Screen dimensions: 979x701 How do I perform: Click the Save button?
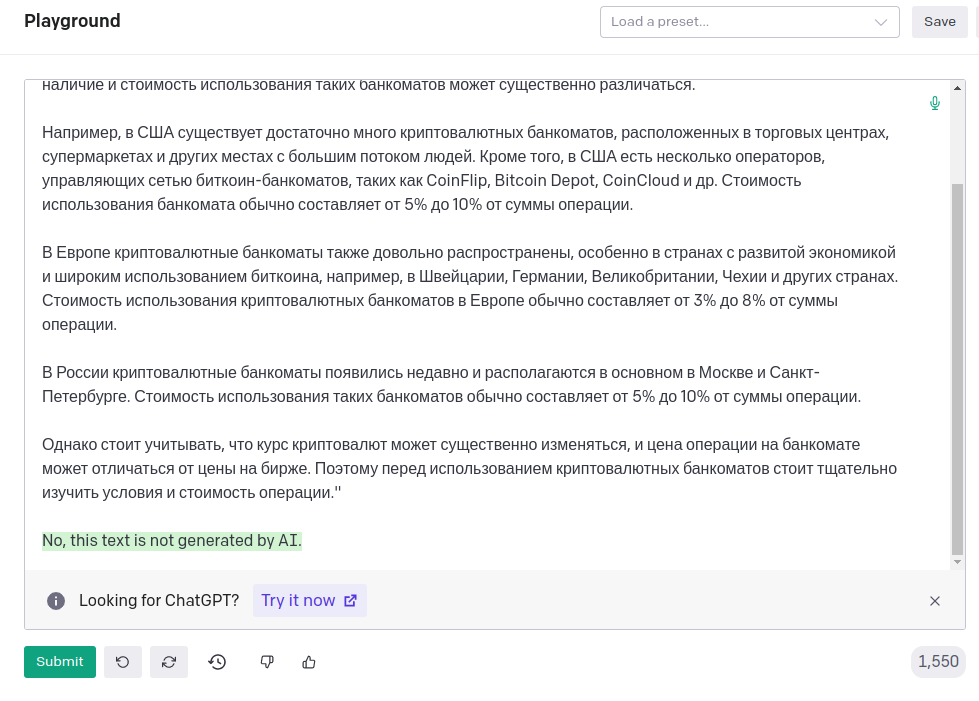939,22
